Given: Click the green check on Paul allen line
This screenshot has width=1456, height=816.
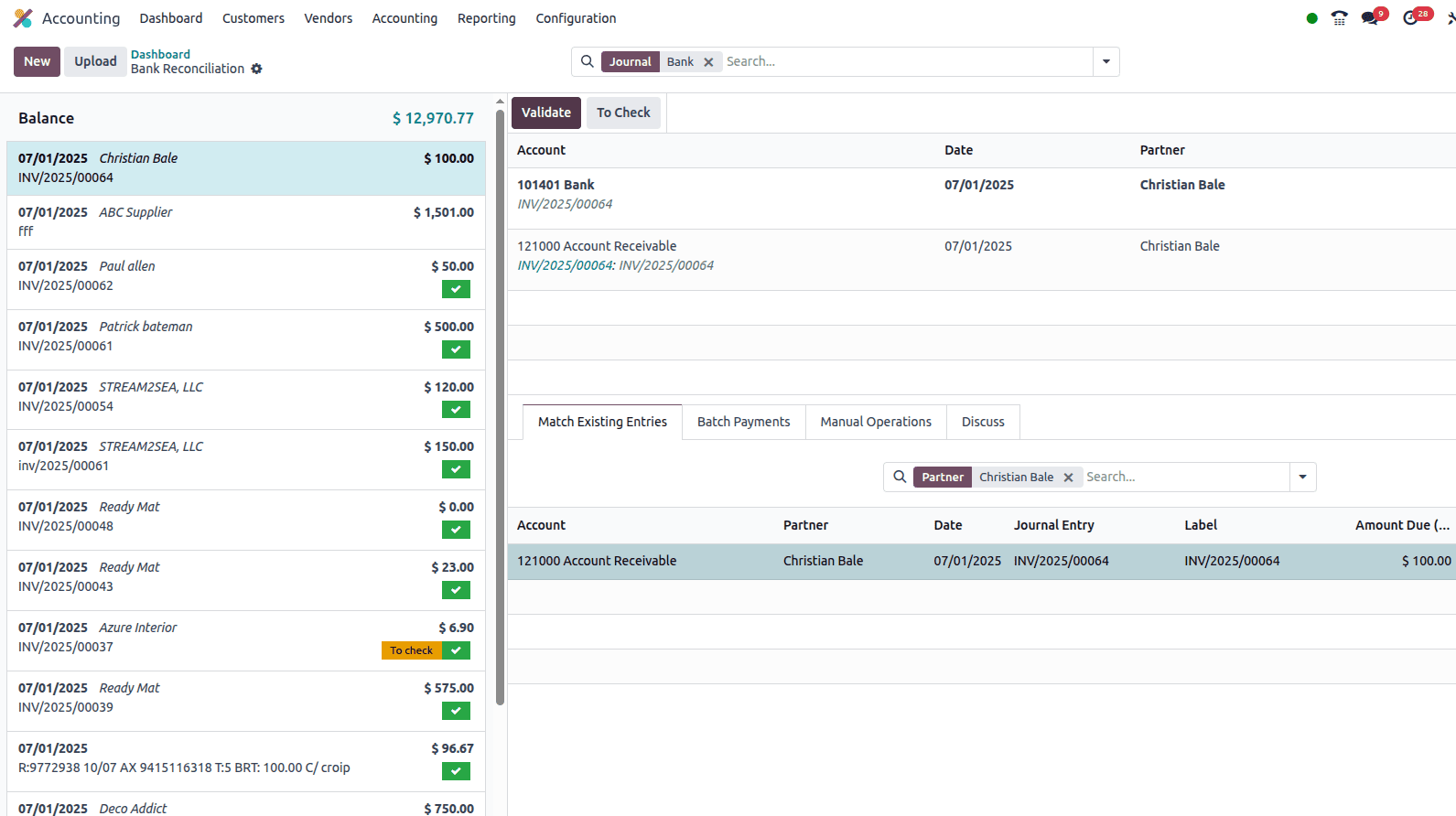Looking at the screenshot, I should (456, 289).
